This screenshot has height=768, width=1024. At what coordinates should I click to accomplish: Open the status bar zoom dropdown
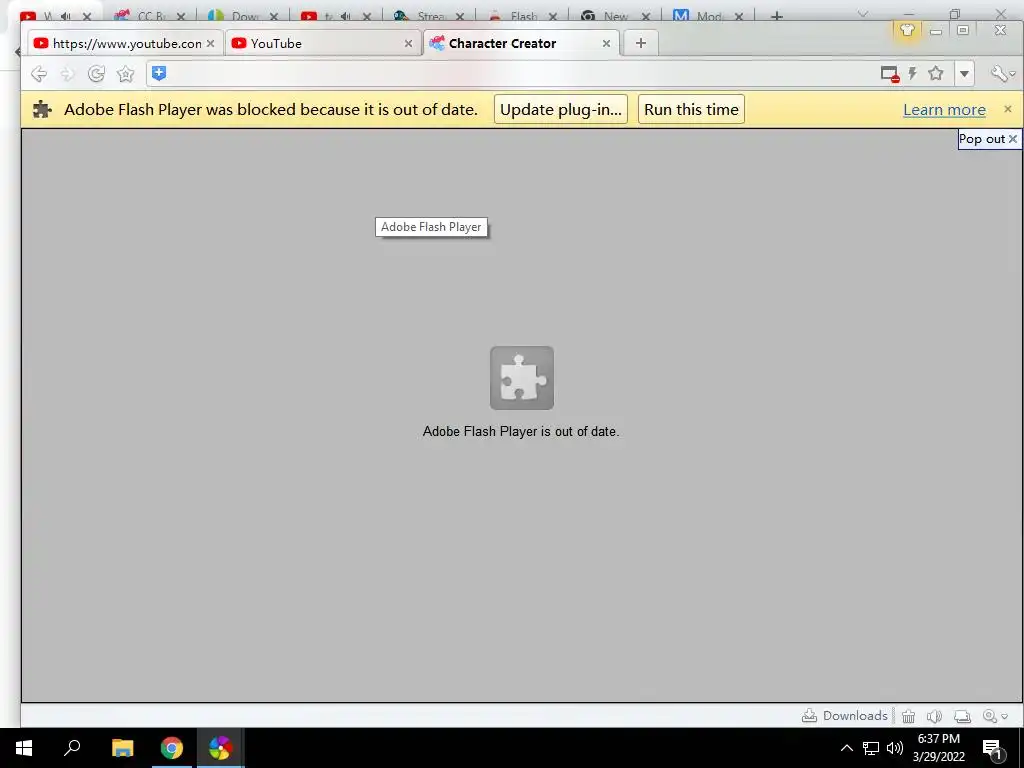click(x=995, y=716)
